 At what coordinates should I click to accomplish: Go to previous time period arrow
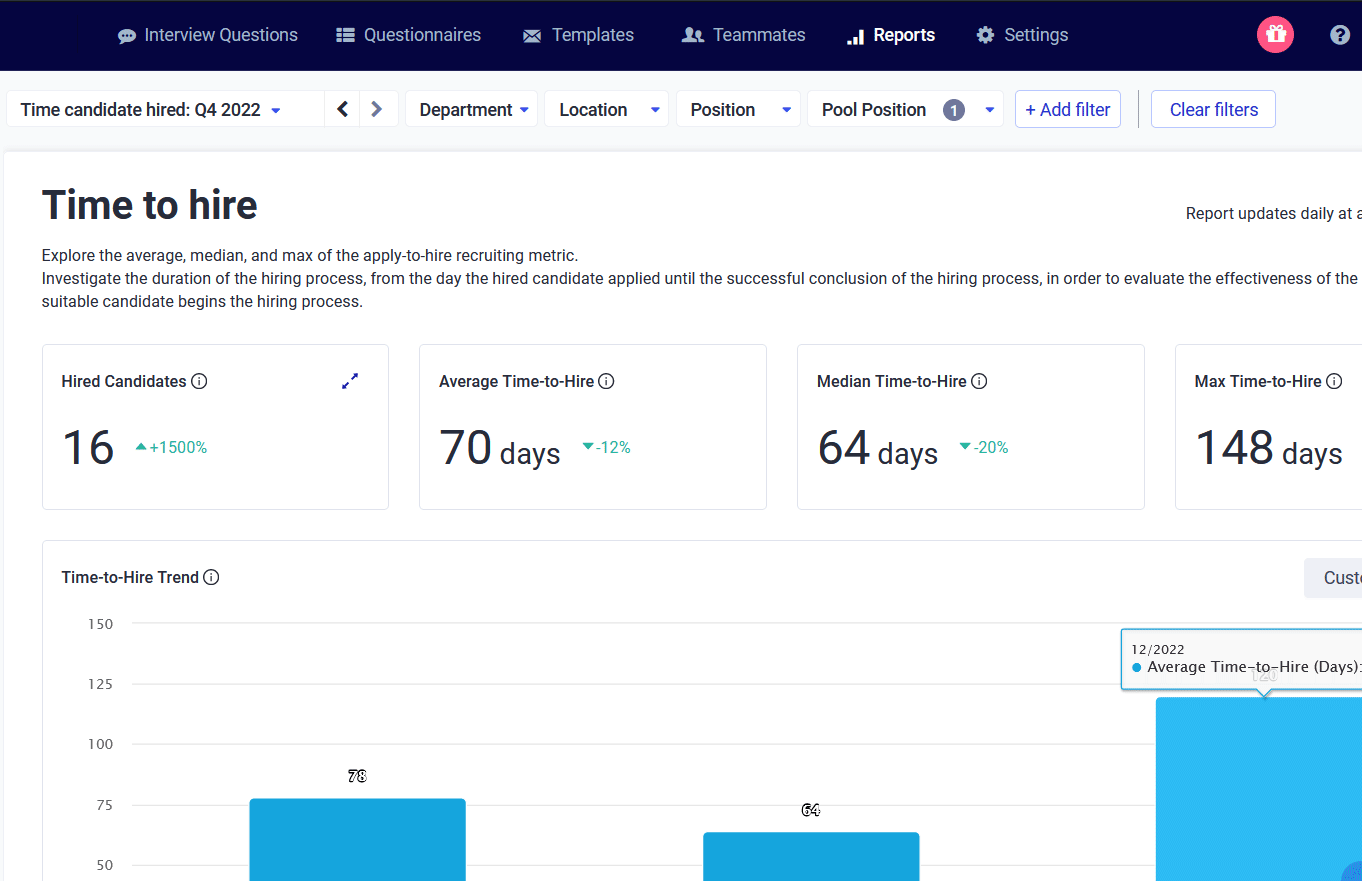[x=342, y=109]
